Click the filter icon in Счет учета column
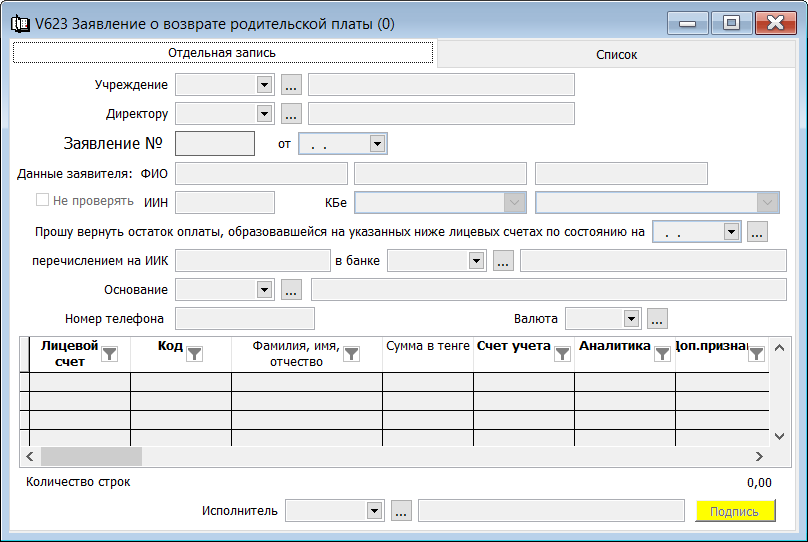The image size is (808, 542). click(562, 354)
